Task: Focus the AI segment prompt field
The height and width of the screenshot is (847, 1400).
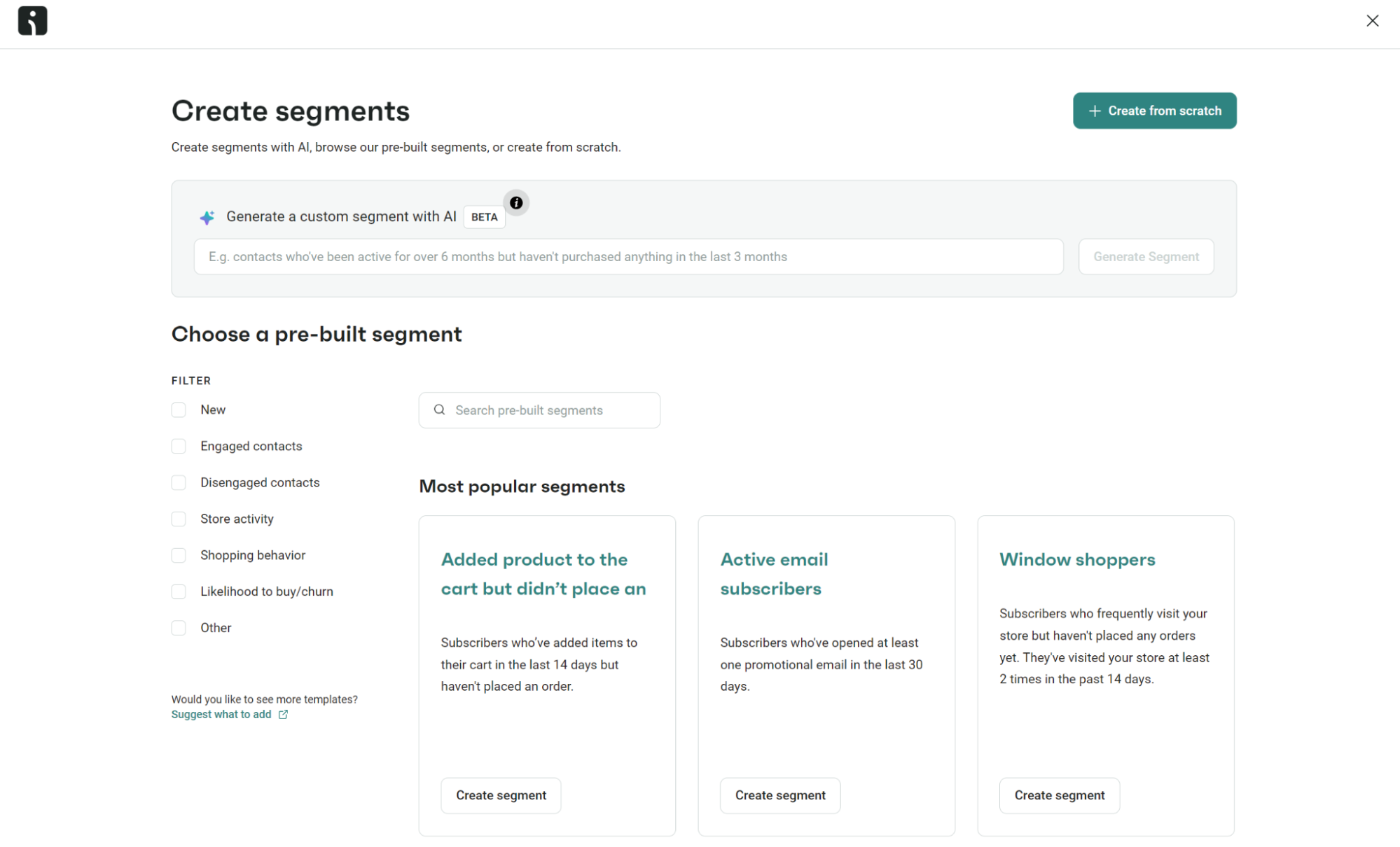Action: [x=628, y=257]
